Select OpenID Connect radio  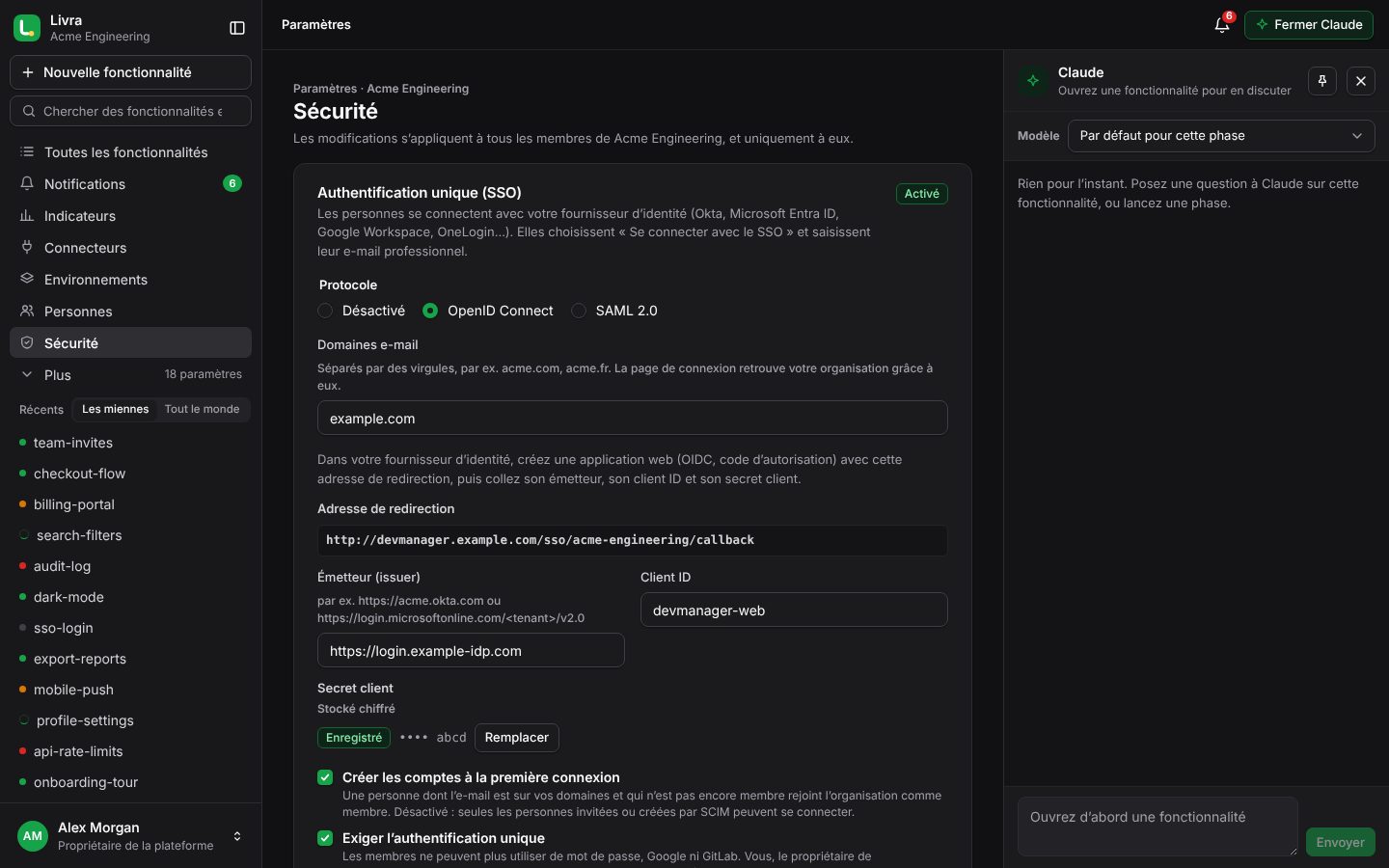click(430, 311)
